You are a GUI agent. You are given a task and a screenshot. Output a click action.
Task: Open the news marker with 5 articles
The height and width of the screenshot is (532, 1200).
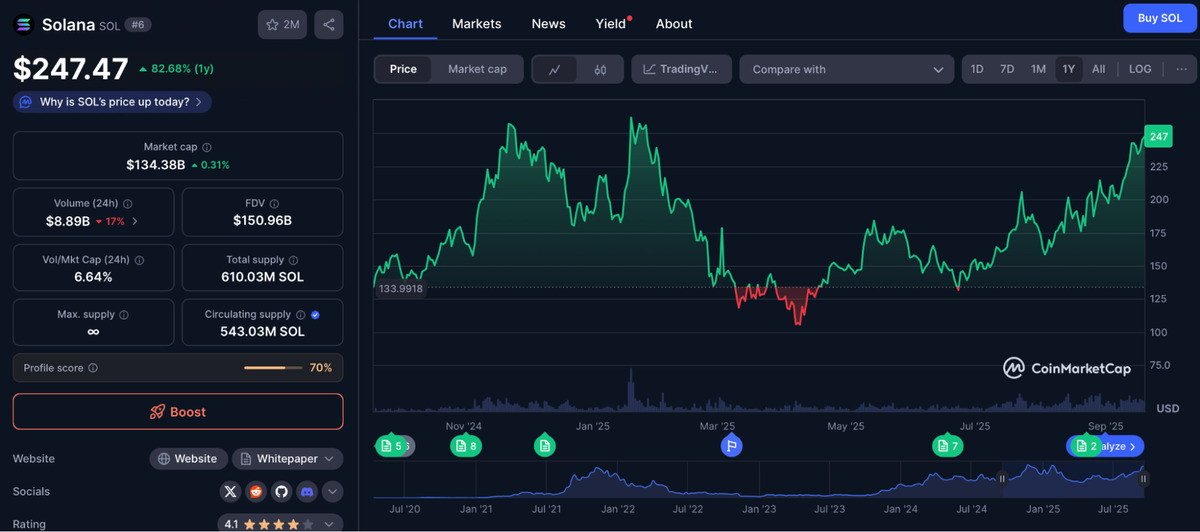391,446
